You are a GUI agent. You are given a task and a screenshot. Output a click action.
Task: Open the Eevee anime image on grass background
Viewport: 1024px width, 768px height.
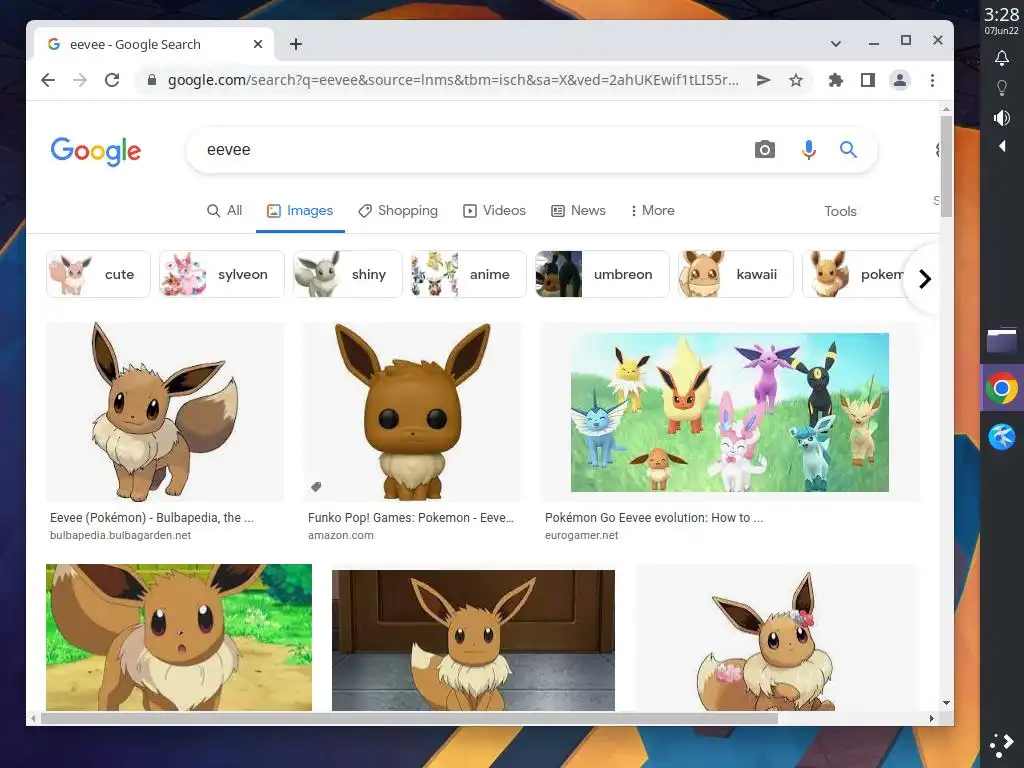pyautogui.click(x=179, y=637)
